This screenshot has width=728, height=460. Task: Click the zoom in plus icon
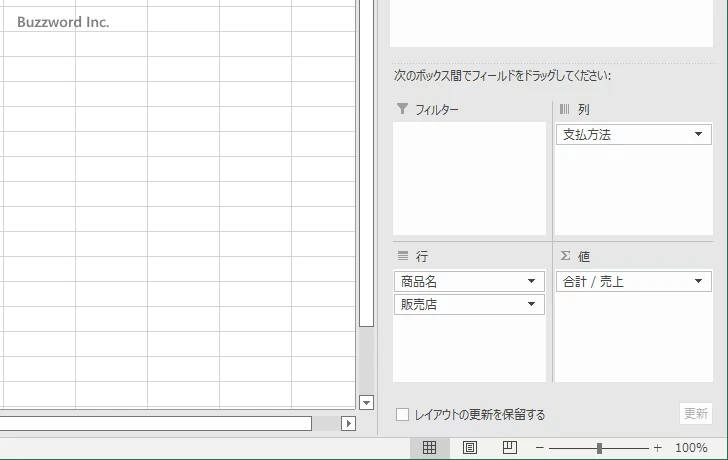tap(657, 448)
